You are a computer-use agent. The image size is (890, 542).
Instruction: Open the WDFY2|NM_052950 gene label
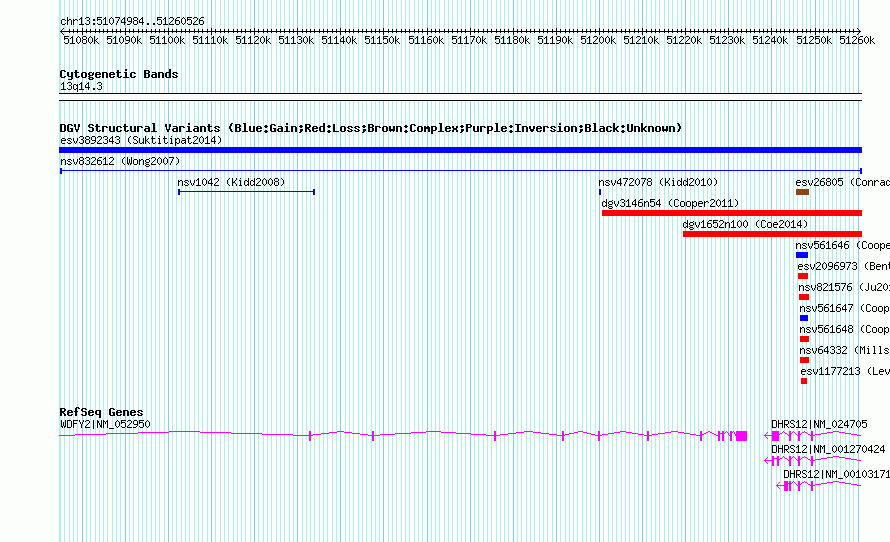[105, 424]
